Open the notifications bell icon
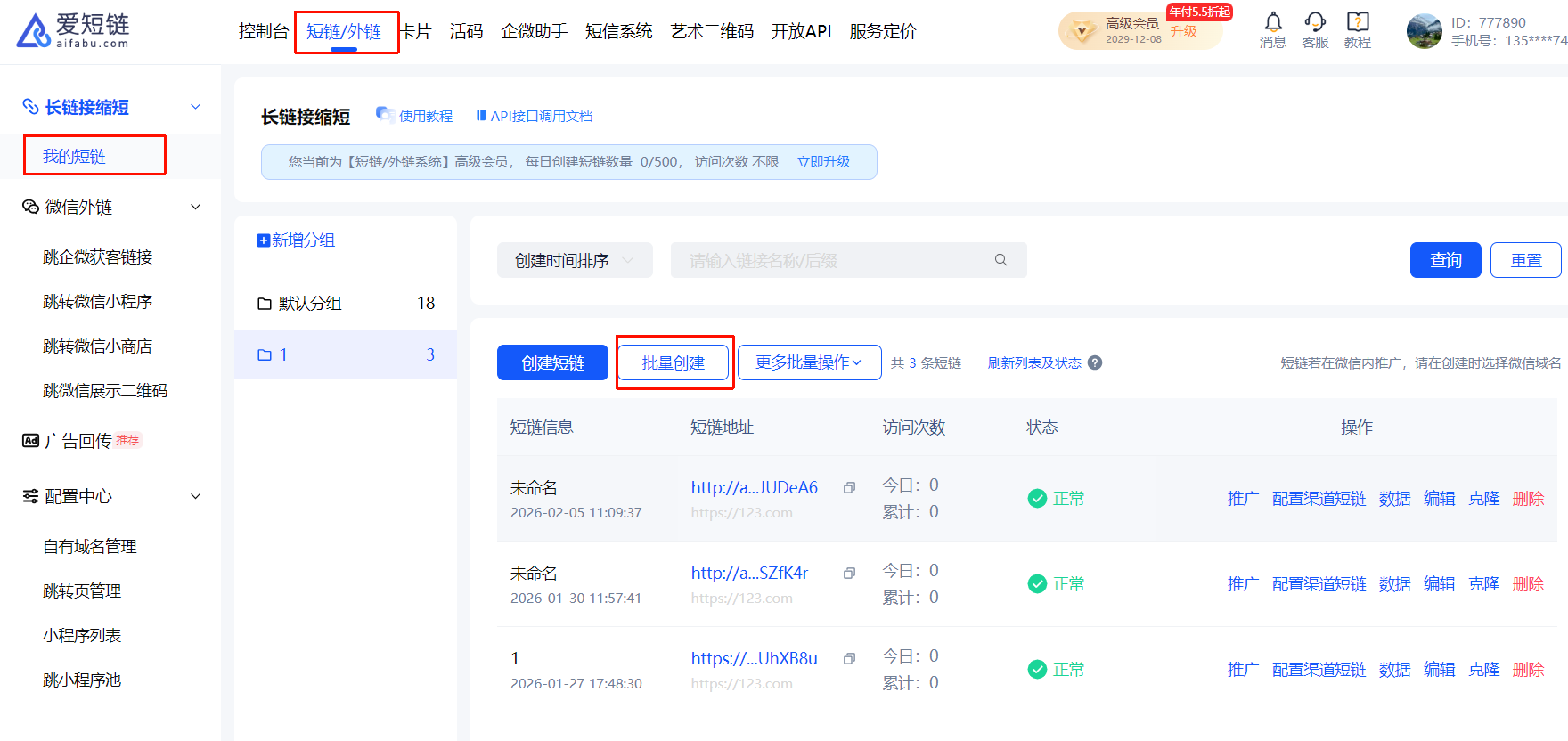This screenshot has width=1568, height=741. click(x=1272, y=22)
